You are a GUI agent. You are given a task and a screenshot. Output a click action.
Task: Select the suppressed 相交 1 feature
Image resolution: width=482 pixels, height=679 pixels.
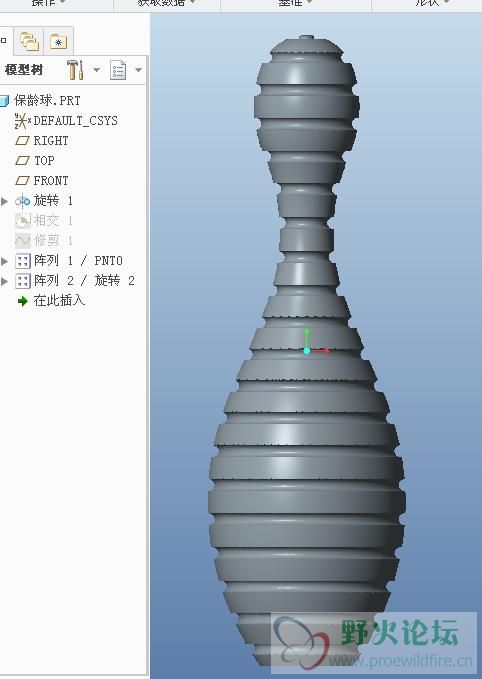pos(44,221)
